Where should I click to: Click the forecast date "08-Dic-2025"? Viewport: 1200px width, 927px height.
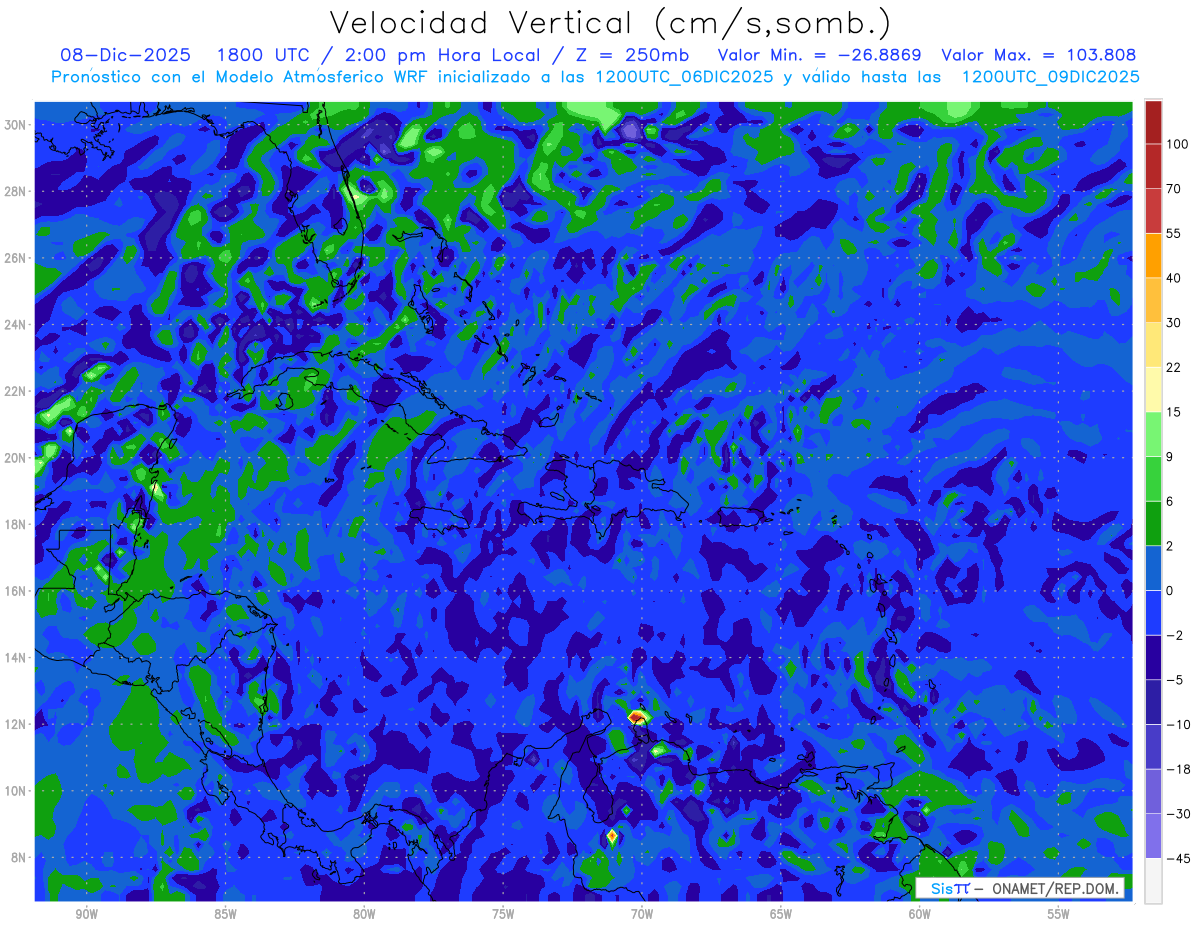click(x=125, y=56)
